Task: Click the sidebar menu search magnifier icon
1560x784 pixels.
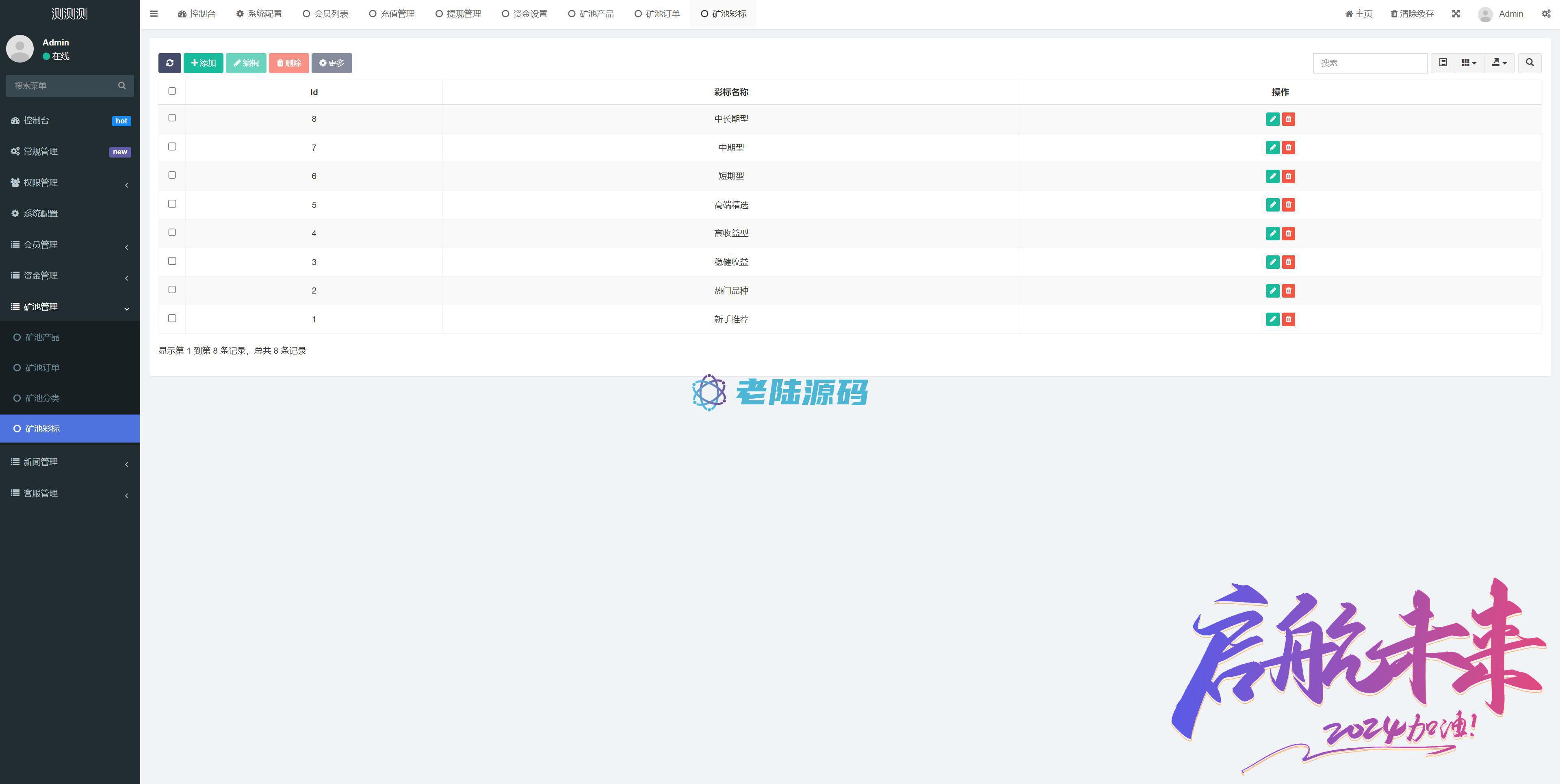Action: click(122, 85)
